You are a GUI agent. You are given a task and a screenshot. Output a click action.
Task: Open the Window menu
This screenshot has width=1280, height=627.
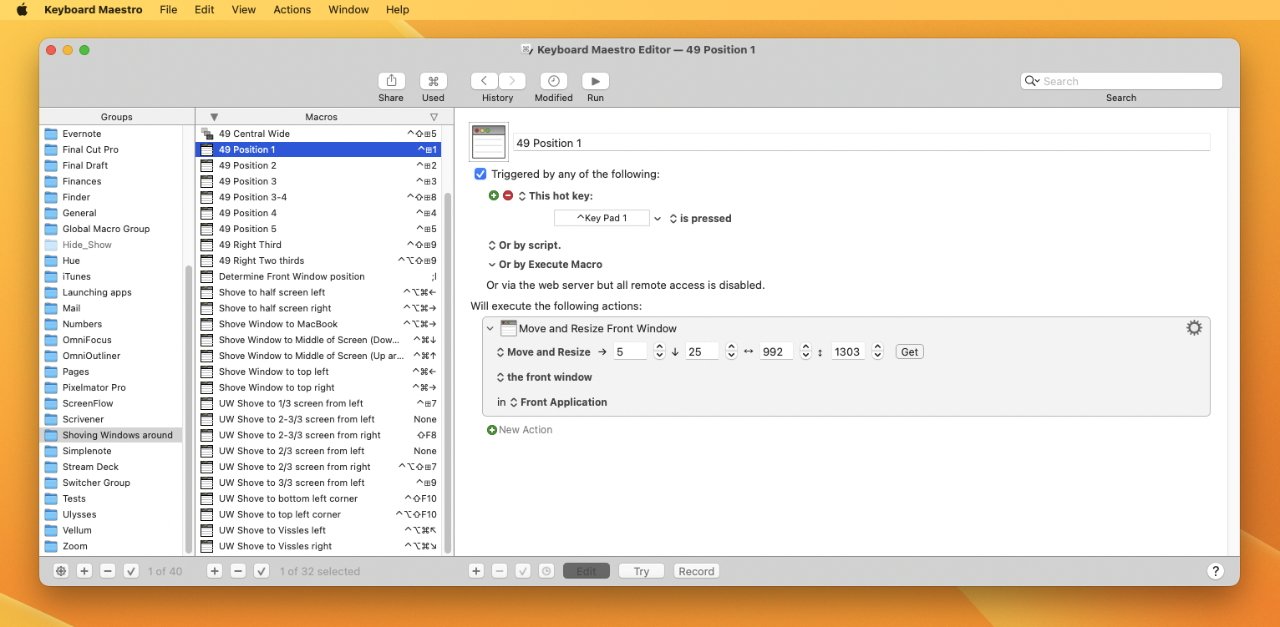(348, 10)
